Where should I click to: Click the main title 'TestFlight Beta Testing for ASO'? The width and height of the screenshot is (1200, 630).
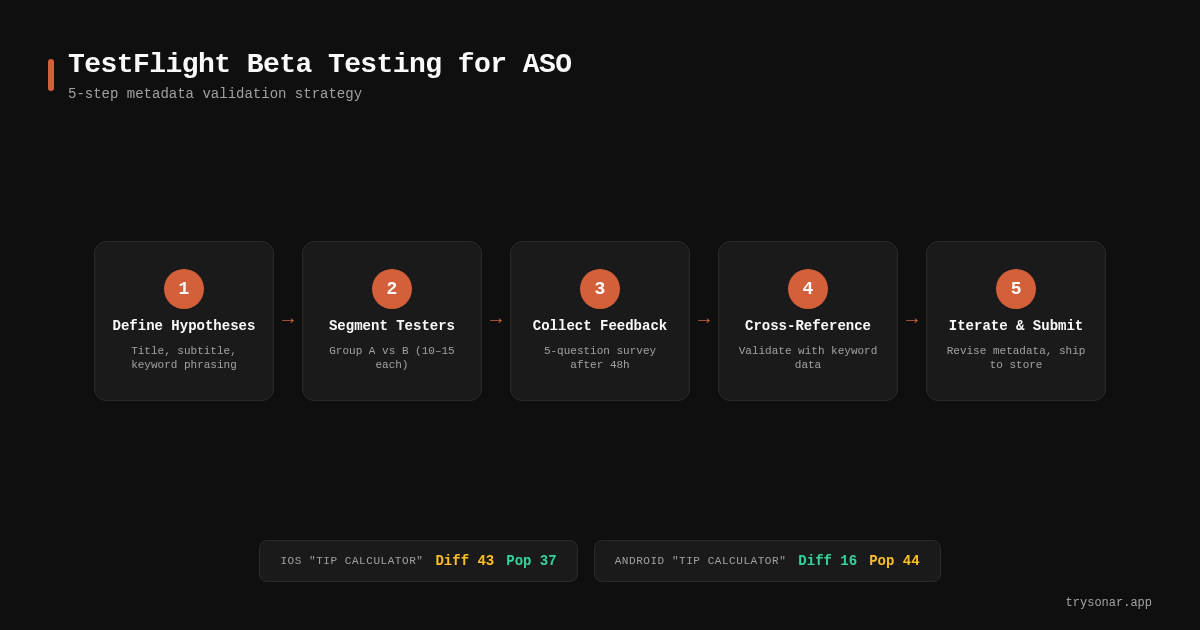tap(320, 64)
